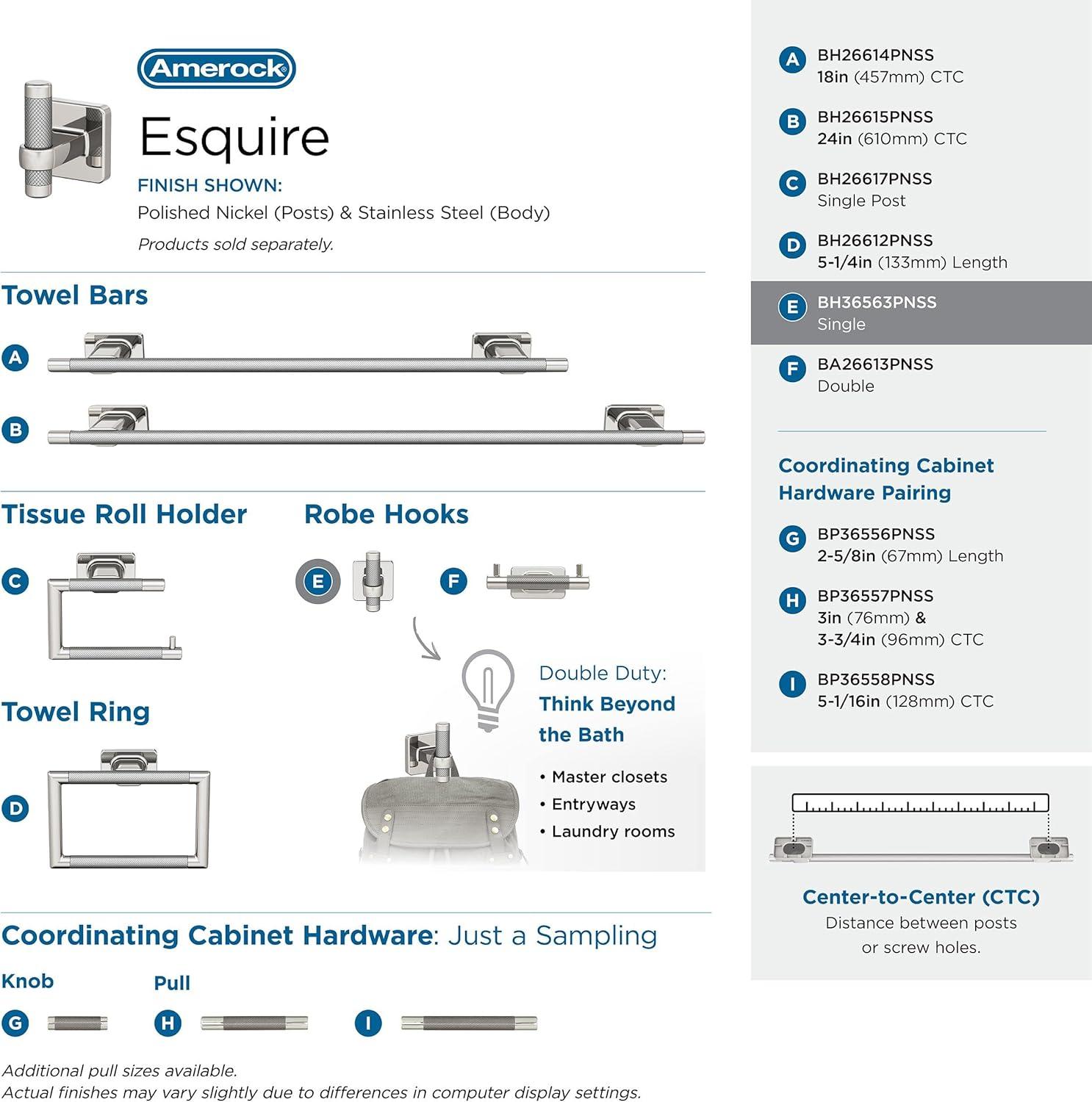Click highlighted E badge beside single robe hook
1092x1102 pixels.
317,581
